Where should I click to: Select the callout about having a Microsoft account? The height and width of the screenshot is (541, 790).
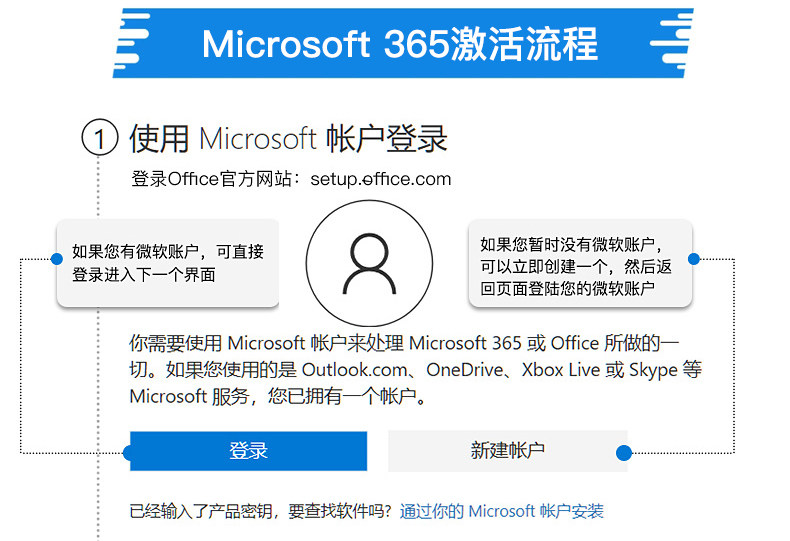coord(168,262)
